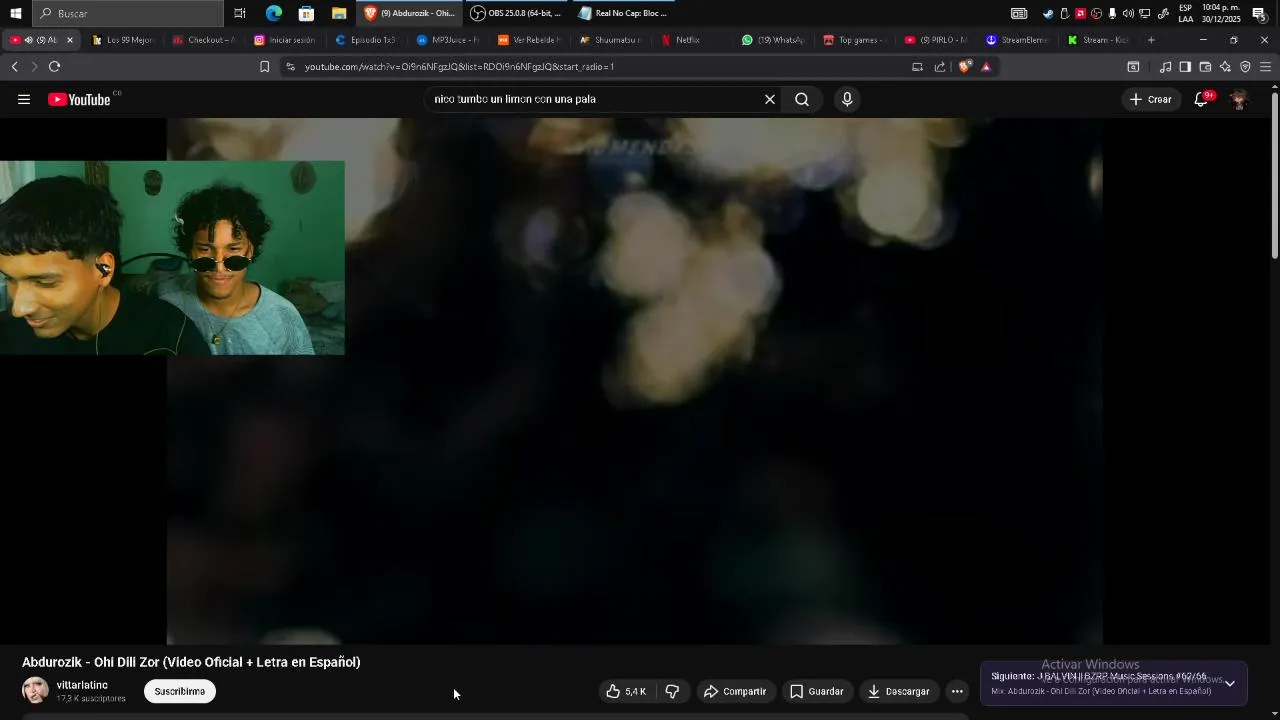1280x720 pixels.
Task: Open OBS 25.0.8 from the taskbar
Action: coord(516,13)
